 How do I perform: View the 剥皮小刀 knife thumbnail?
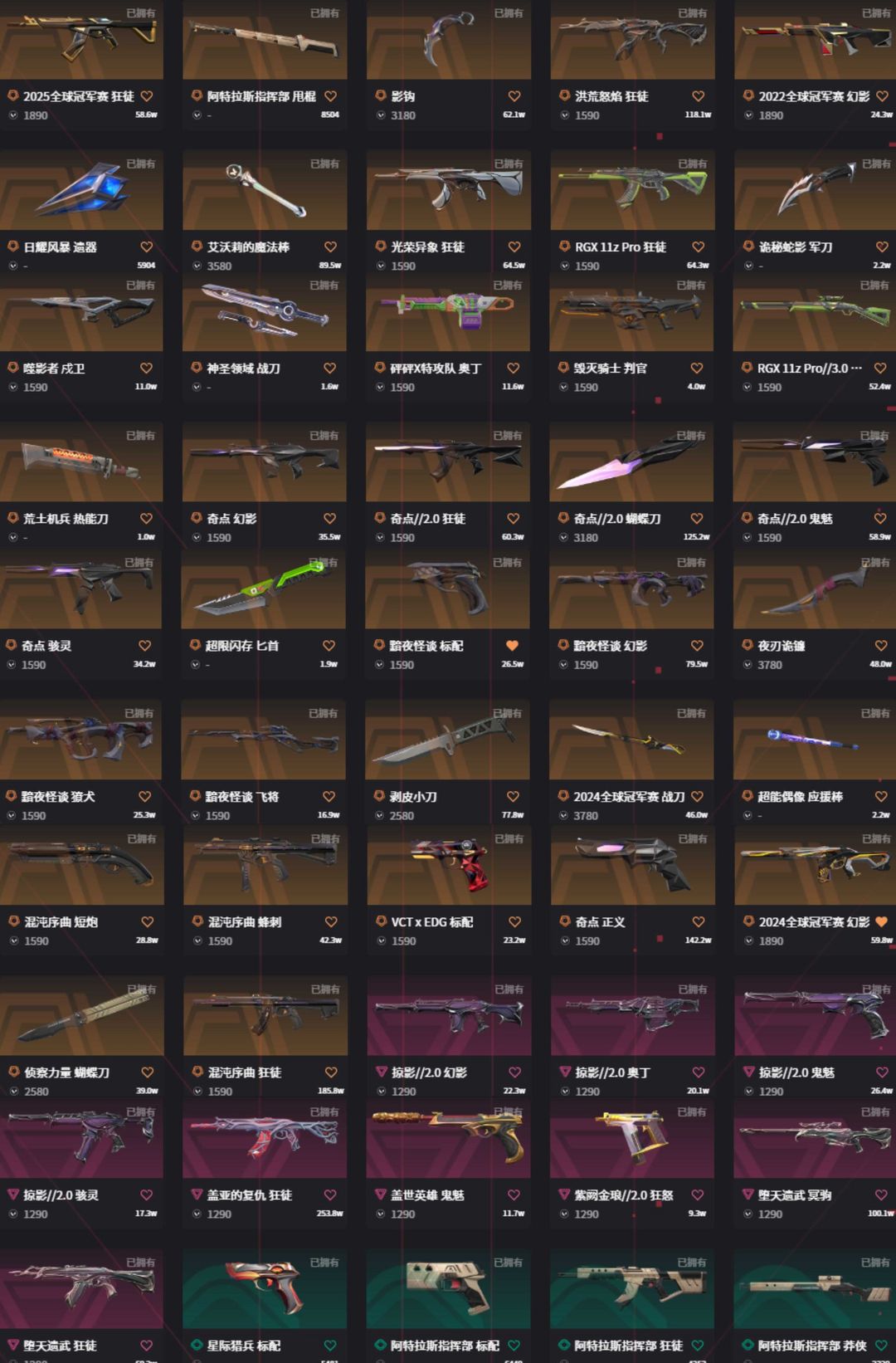(447, 740)
